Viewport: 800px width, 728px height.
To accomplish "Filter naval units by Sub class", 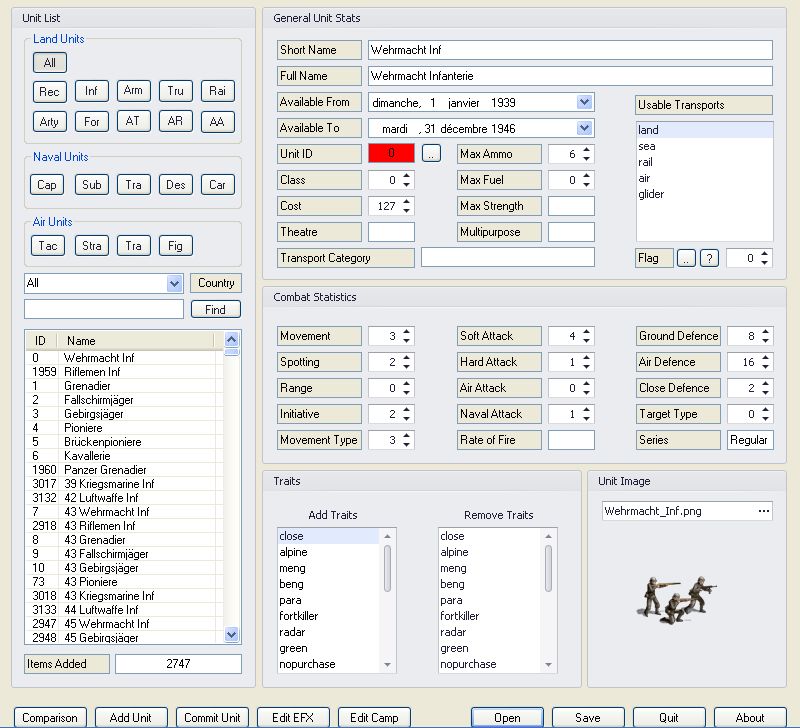I will [92, 185].
